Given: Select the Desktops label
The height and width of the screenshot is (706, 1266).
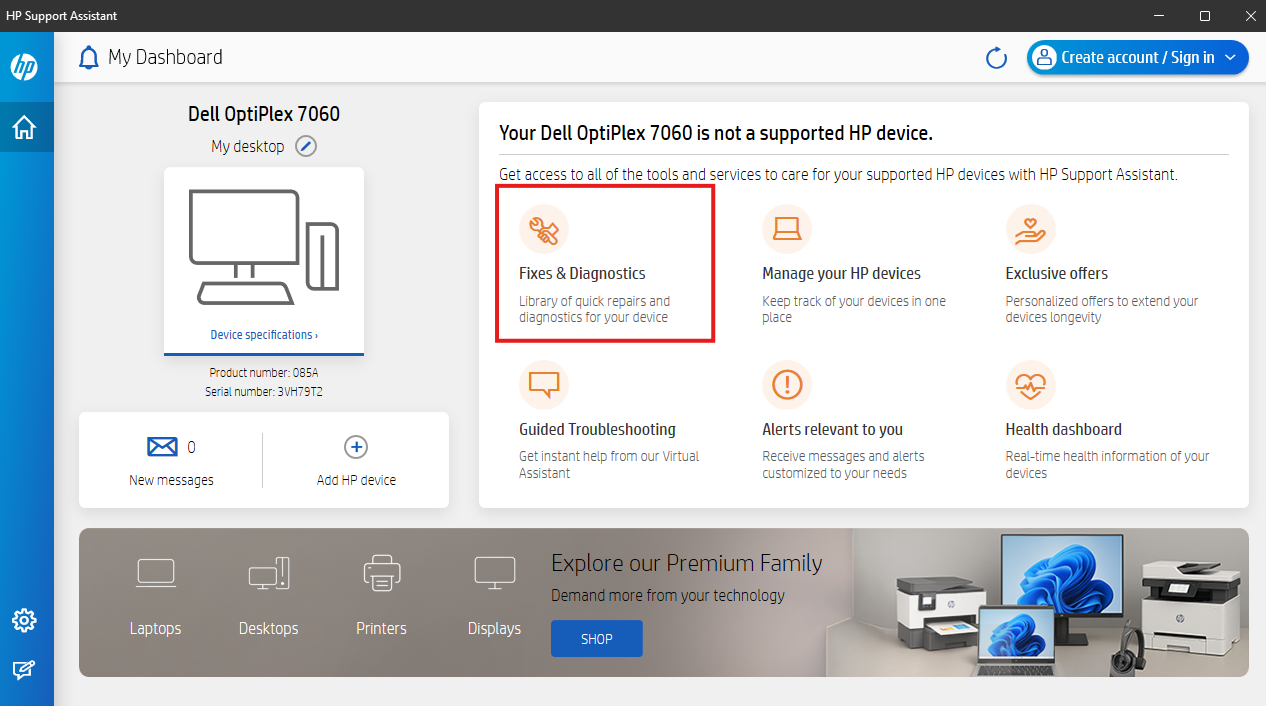Looking at the screenshot, I should pyautogui.click(x=268, y=628).
